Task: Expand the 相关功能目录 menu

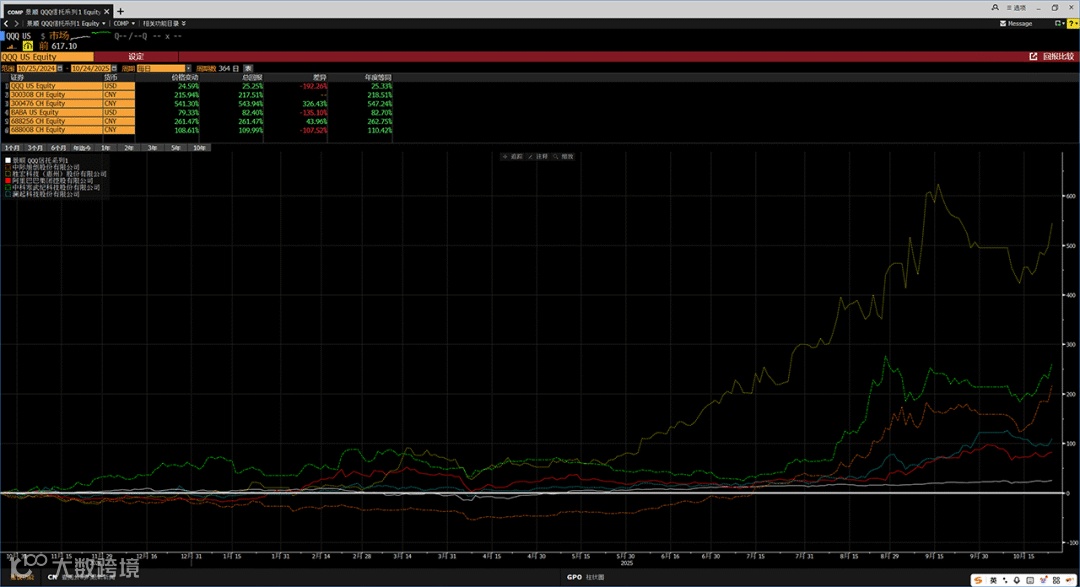Action: tap(164, 23)
